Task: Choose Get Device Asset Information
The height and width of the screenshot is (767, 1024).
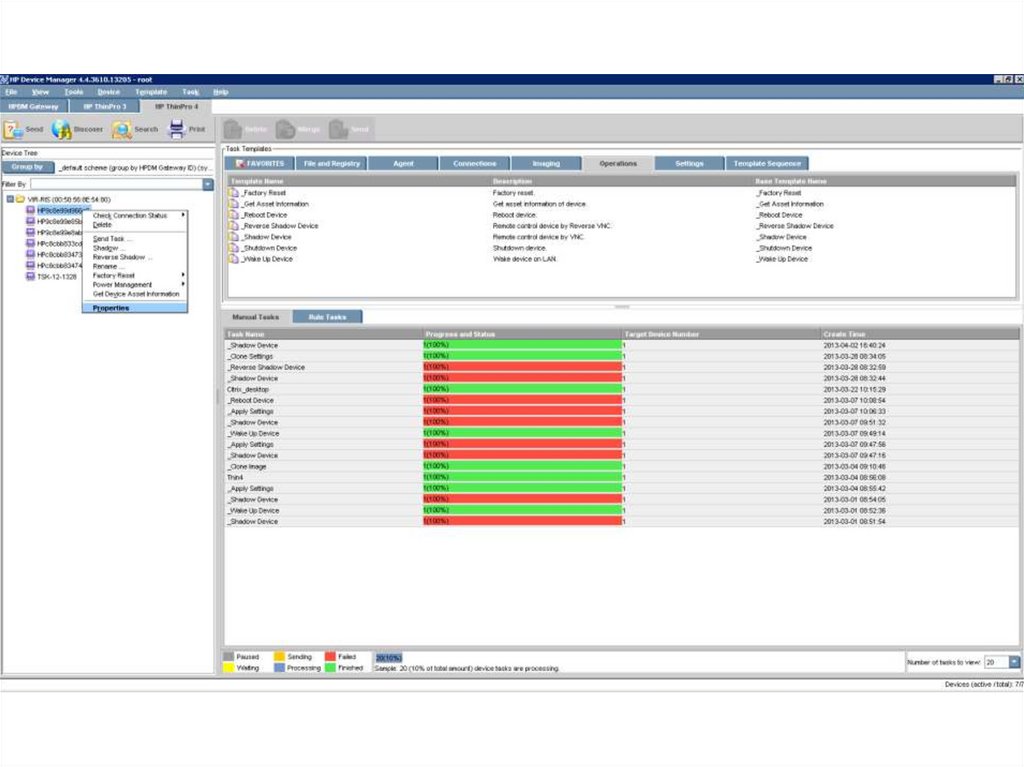Action: pos(135,294)
